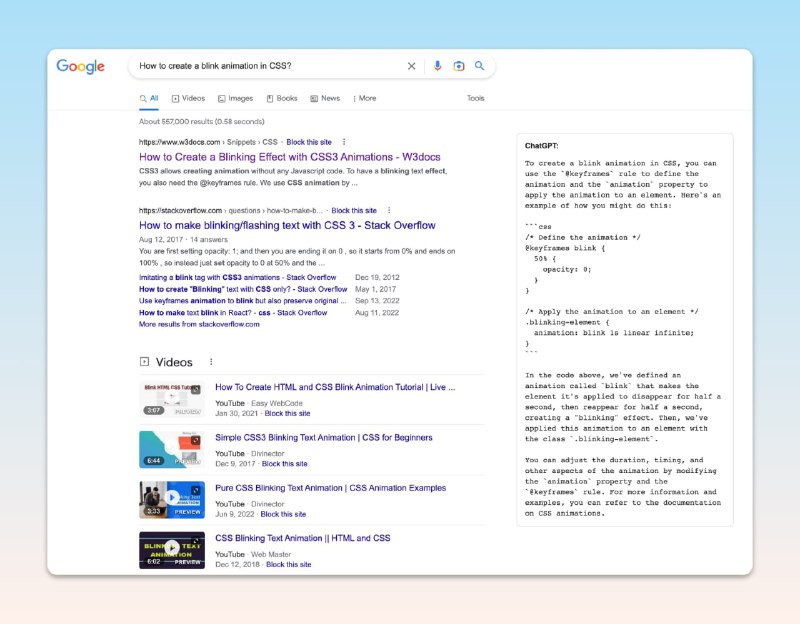Switch to the Images tab
800x624 pixels.
[x=238, y=98]
